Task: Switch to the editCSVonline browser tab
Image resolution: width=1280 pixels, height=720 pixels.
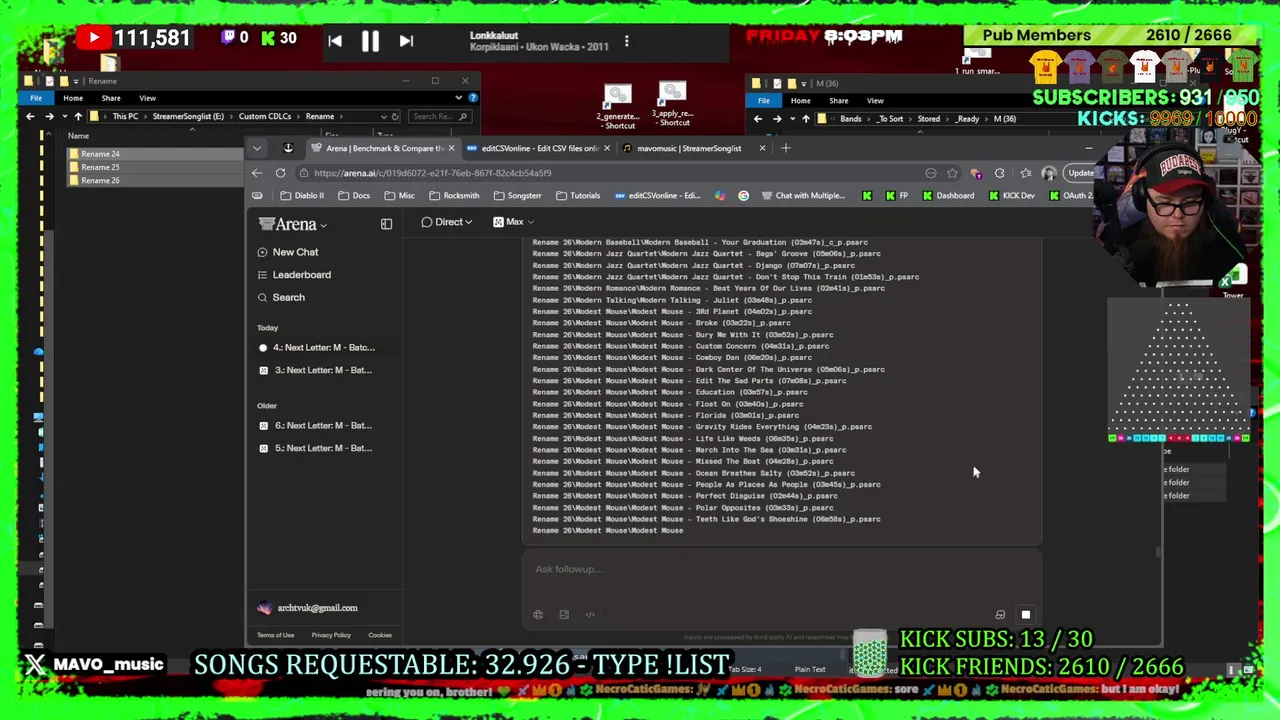Action: pyautogui.click(x=538, y=148)
